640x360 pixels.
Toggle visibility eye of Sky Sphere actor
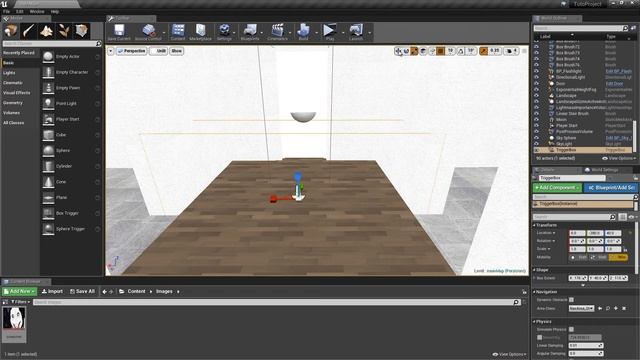coord(536,138)
